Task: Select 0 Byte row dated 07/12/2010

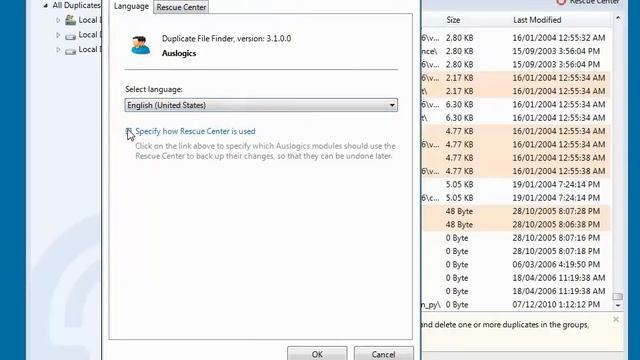Action: pyautogui.click(x=516, y=305)
